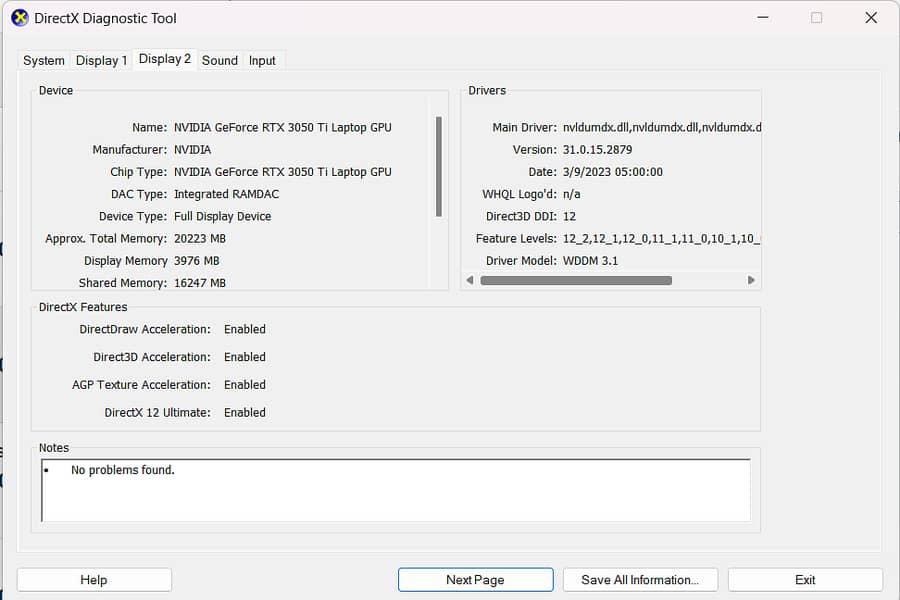
Task: Click the Device panel vertical scrollbar thumb
Action: tap(438, 166)
